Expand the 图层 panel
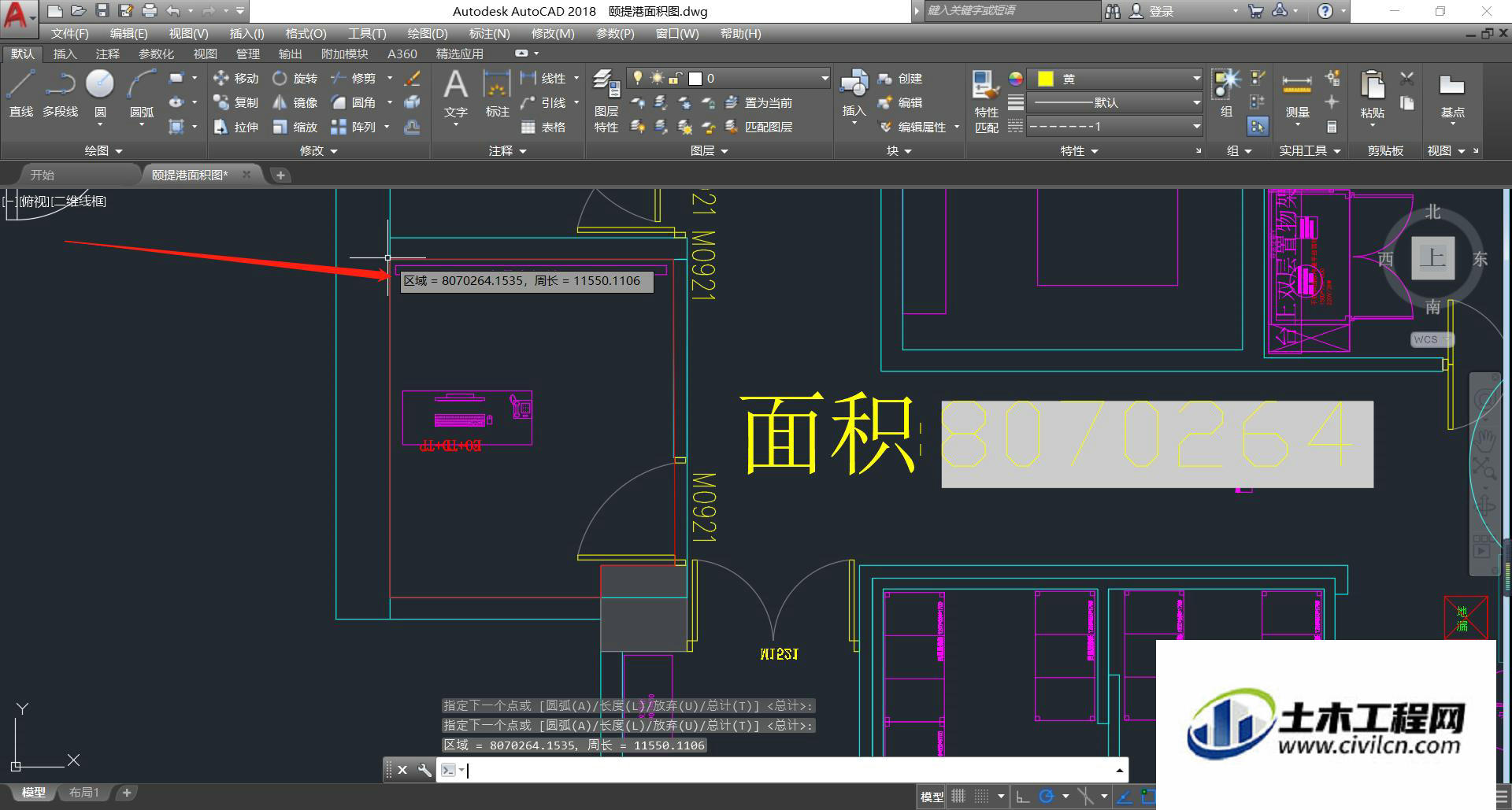The height and width of the screenshot is (810, 1512). coord(709,150)
